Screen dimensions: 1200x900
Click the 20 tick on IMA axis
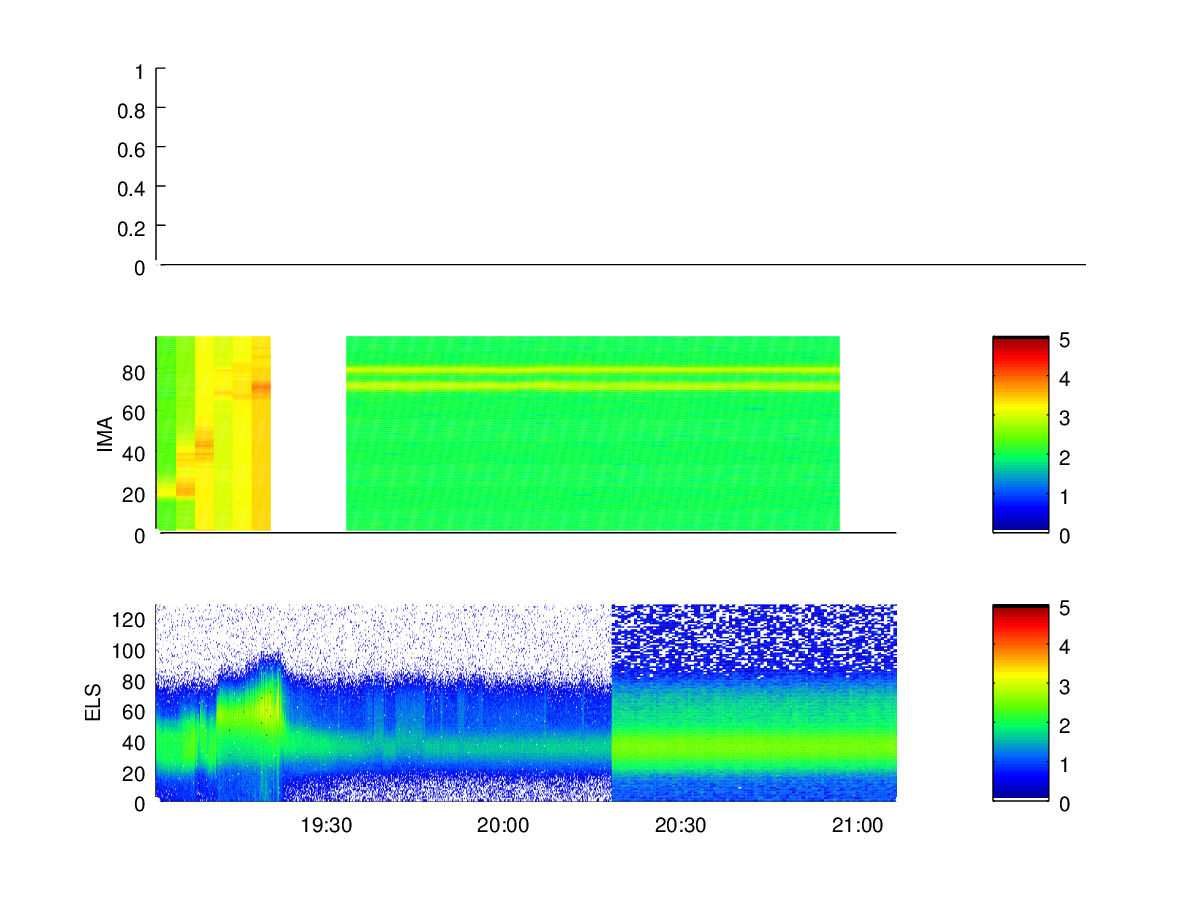tap(136, 493)
